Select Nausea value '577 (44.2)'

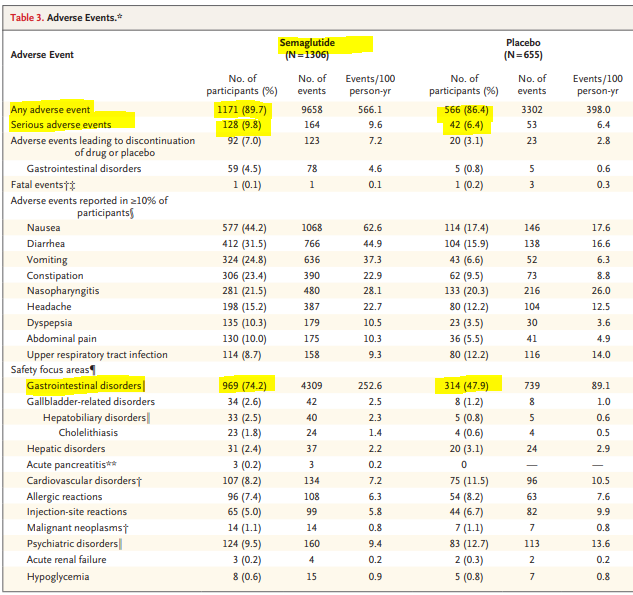[x=244, y=228]
